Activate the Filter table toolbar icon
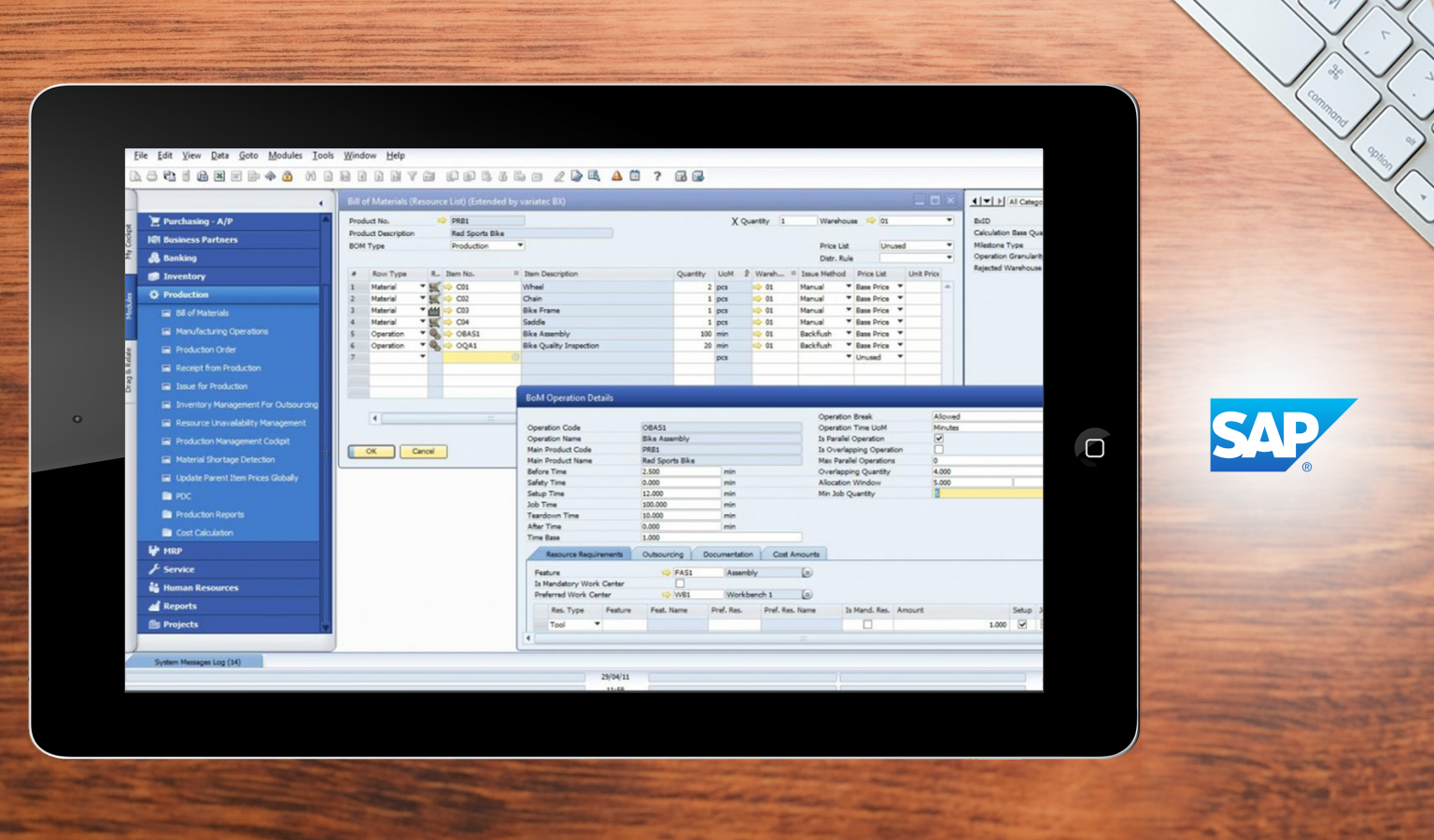1434x840 pixels. coord(411,175)
